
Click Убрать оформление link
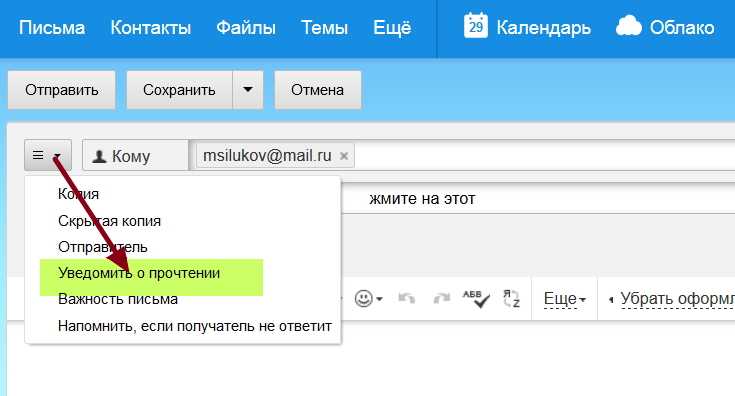677,299
